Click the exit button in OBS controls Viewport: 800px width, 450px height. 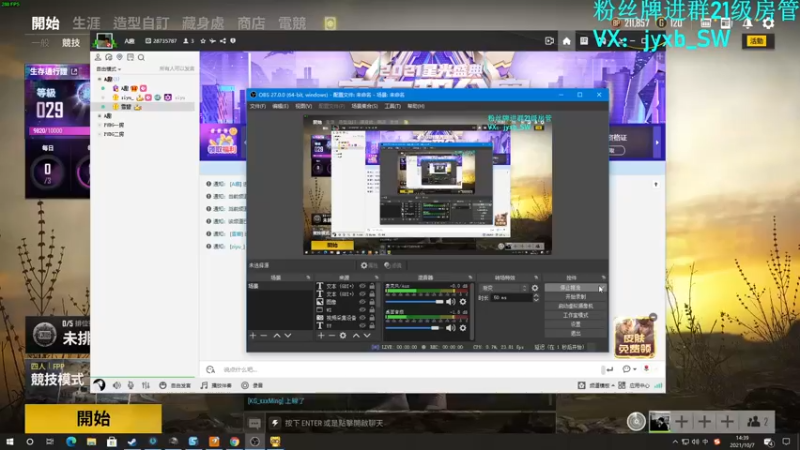click(x=575, y=334)
